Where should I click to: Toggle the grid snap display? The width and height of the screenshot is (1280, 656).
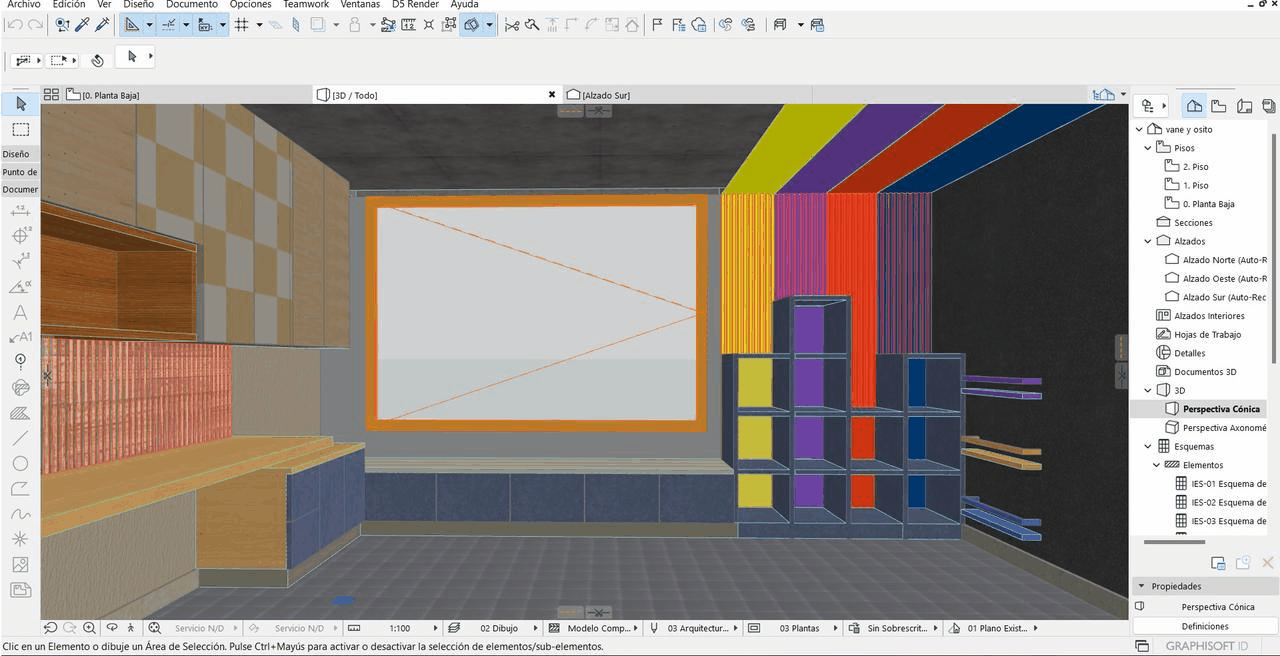(241, 25)
